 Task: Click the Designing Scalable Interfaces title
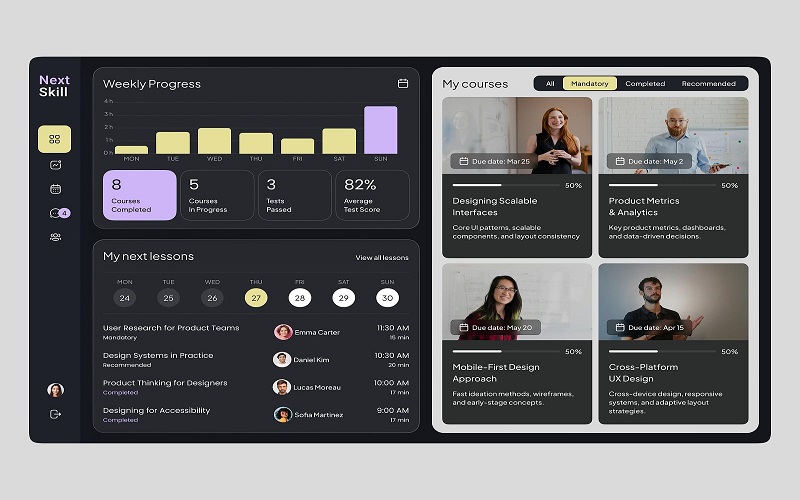click(494, 207)
